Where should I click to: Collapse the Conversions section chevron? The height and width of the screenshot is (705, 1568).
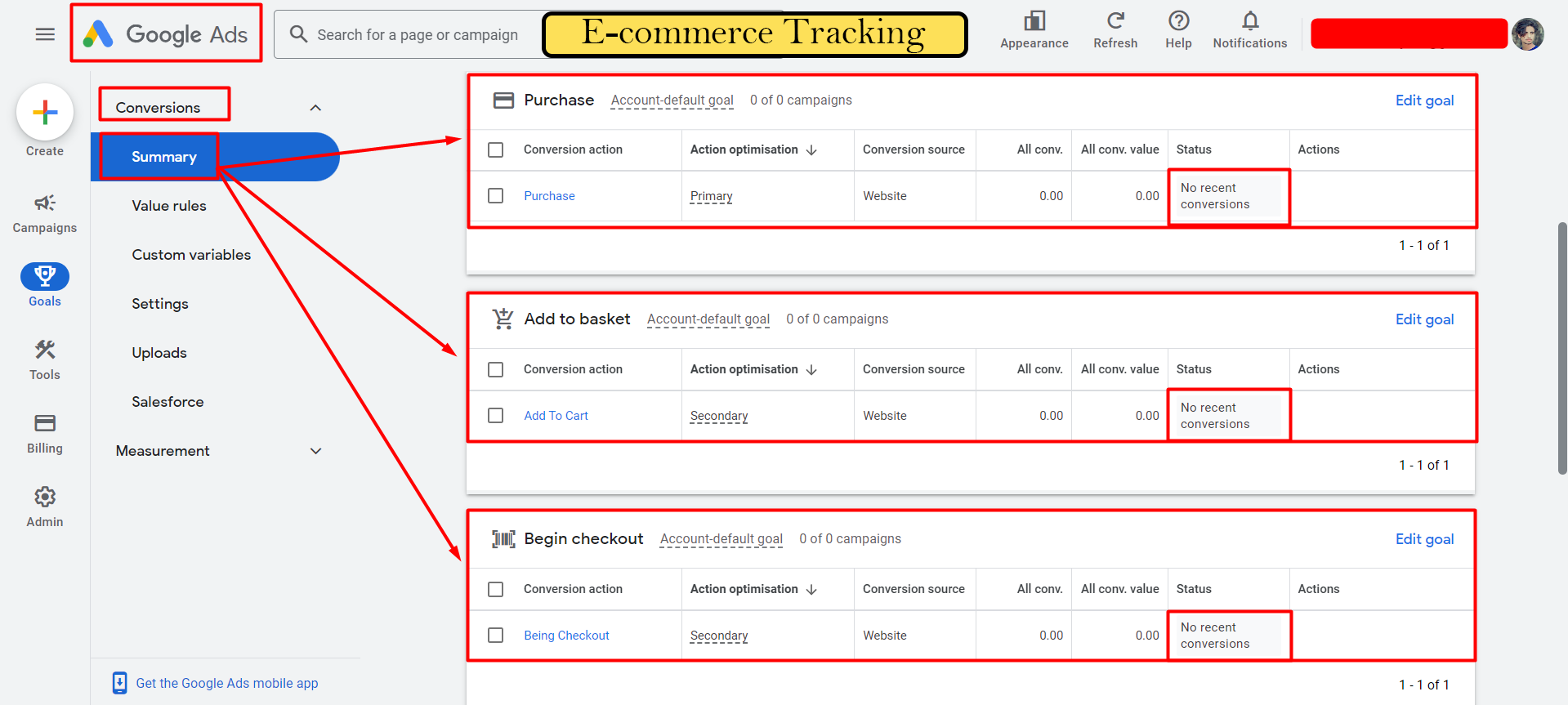(315, 108)
